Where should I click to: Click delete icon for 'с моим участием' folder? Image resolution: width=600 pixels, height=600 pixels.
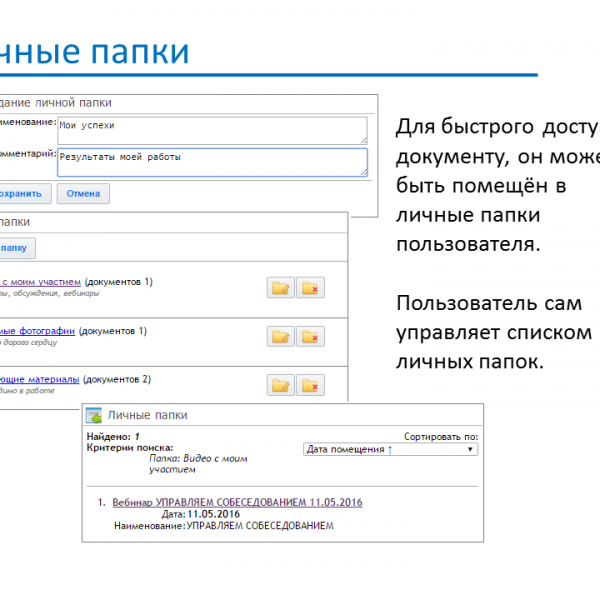click(x=311, y=288)
